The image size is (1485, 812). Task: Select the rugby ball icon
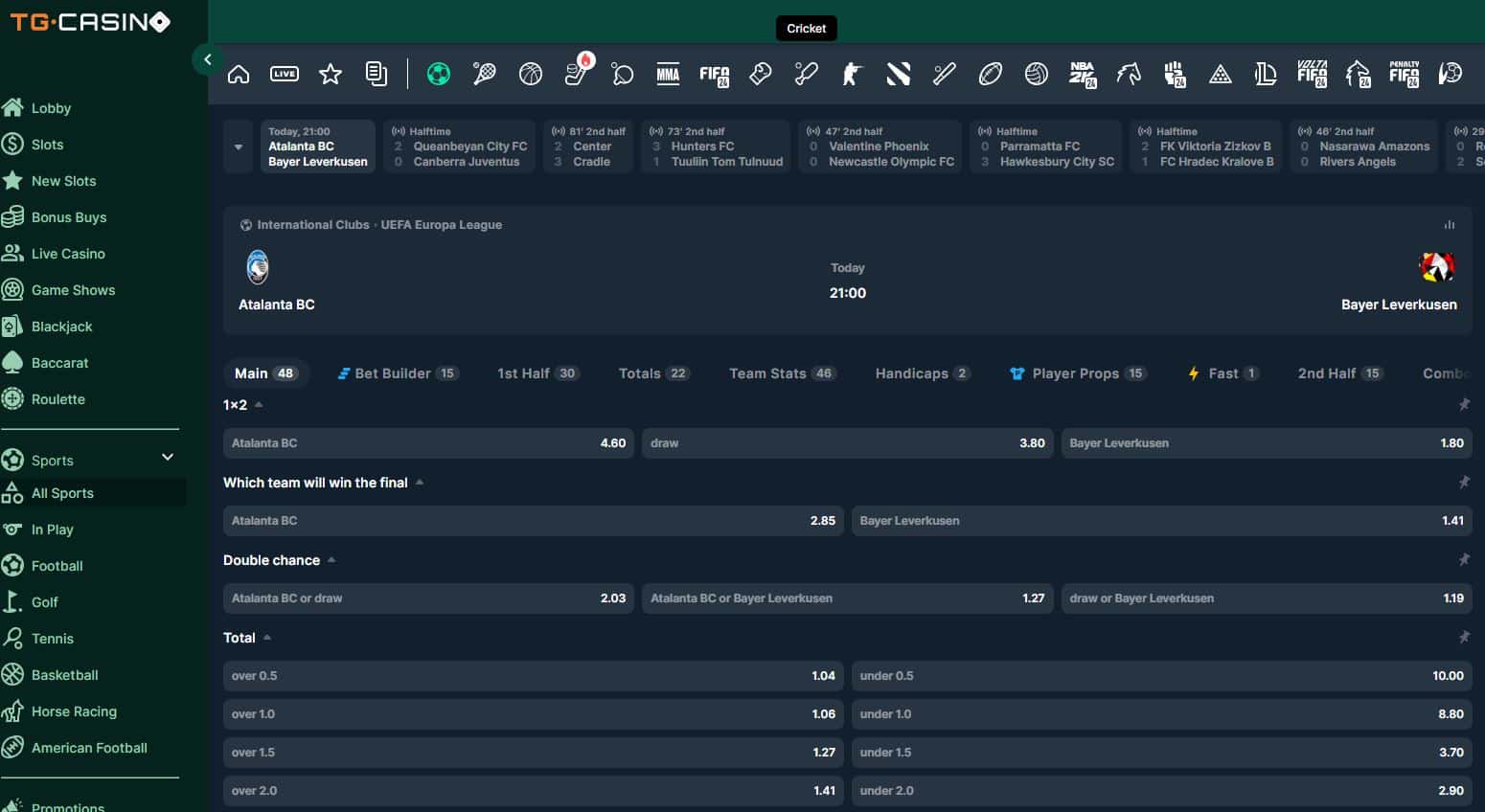[x=991, y=74]
